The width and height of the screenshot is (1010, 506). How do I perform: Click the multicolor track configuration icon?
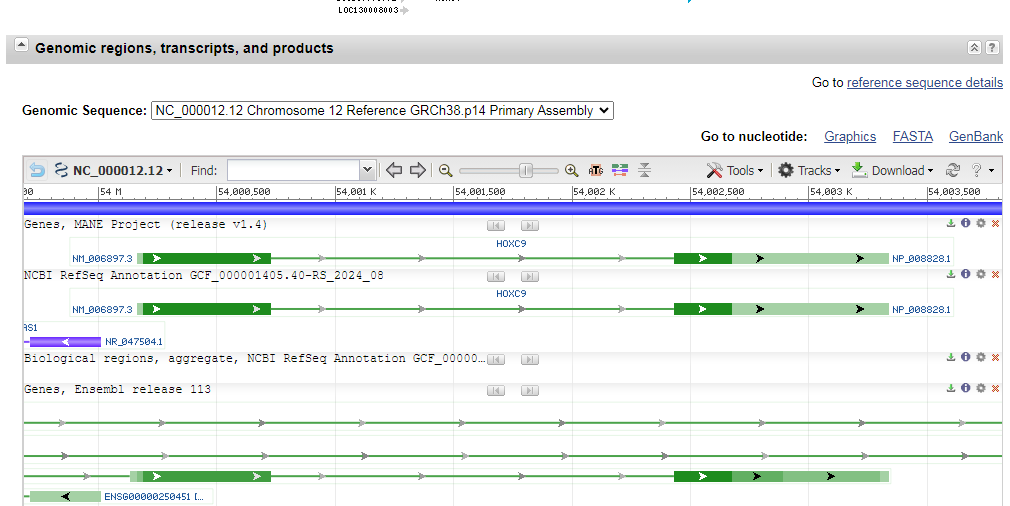point(620,171)
